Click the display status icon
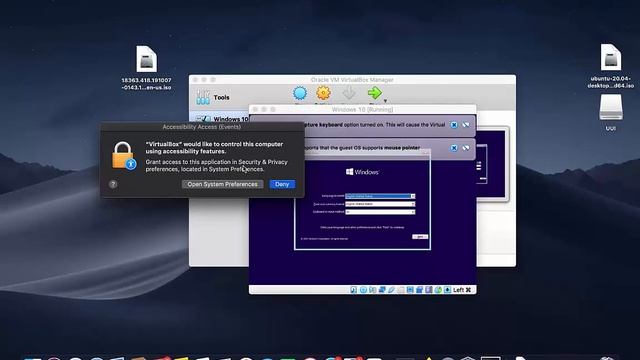The height and width of the screenshot is (360, 640). click(410, 290)
